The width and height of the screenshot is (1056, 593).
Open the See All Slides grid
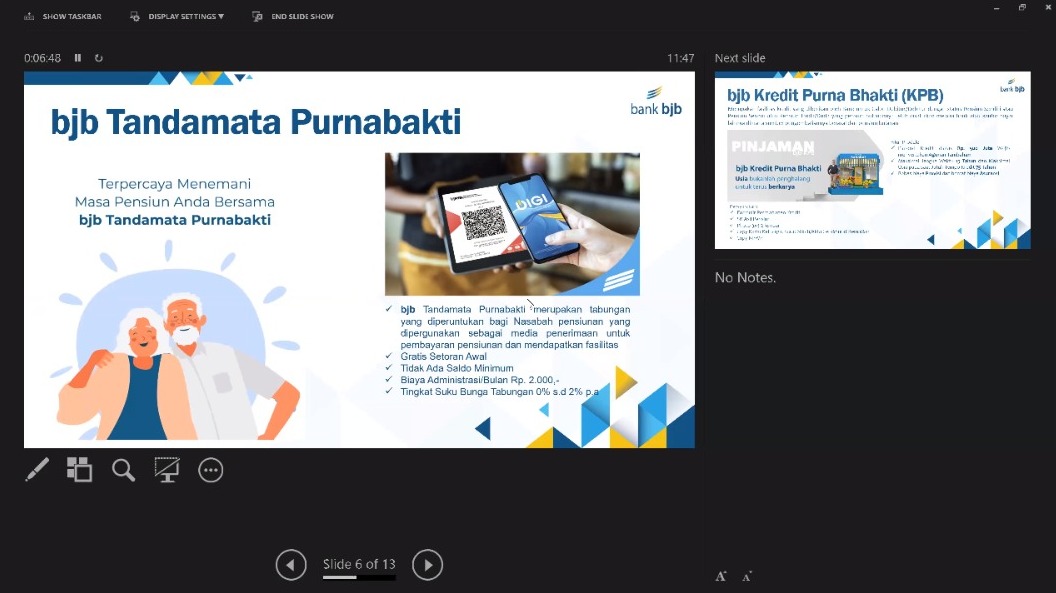coord(79,470)
